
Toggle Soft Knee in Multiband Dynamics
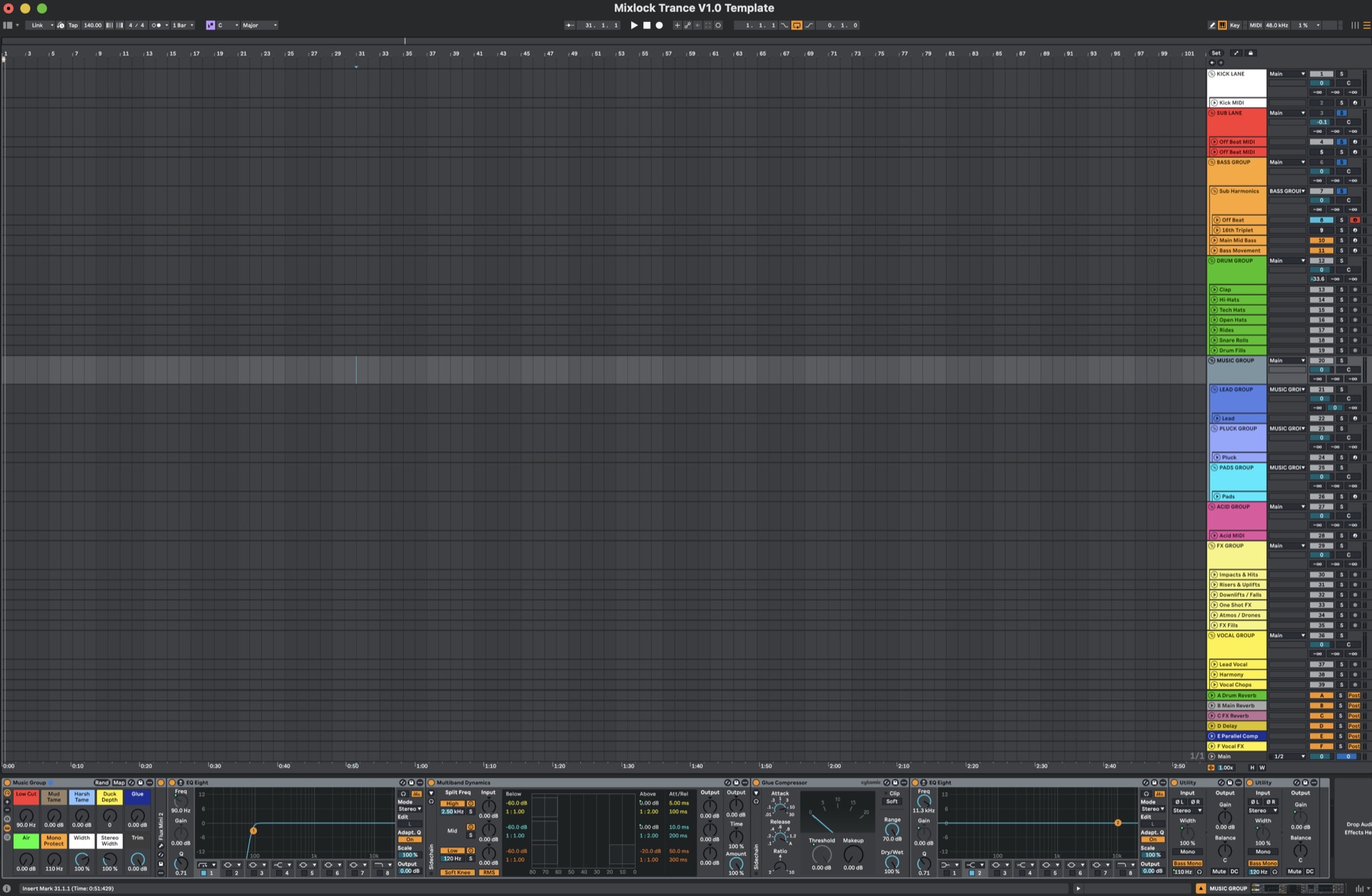pyautogui.click(x=457, y=872)
